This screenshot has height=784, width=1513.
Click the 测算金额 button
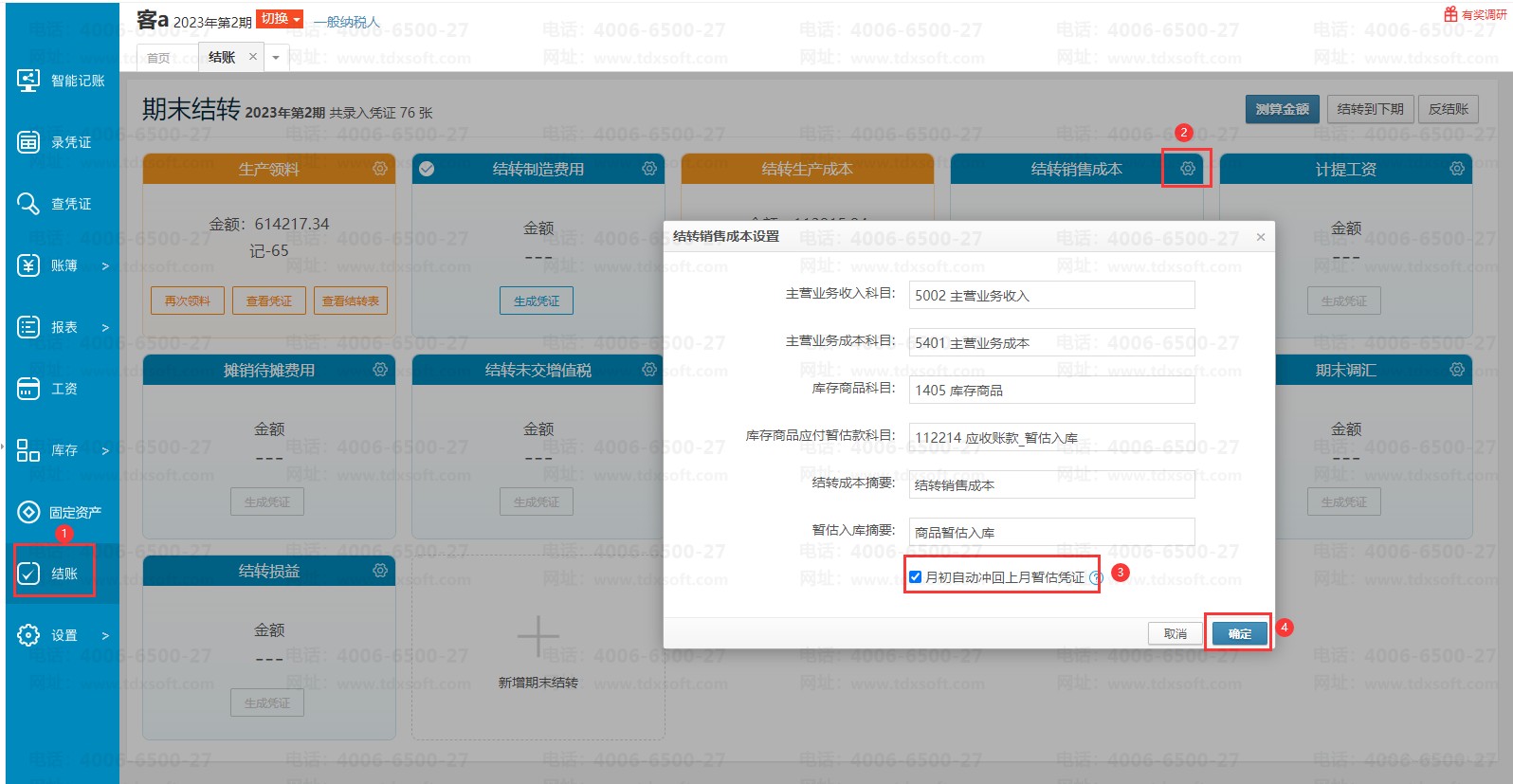click(x=1282, y=109)
